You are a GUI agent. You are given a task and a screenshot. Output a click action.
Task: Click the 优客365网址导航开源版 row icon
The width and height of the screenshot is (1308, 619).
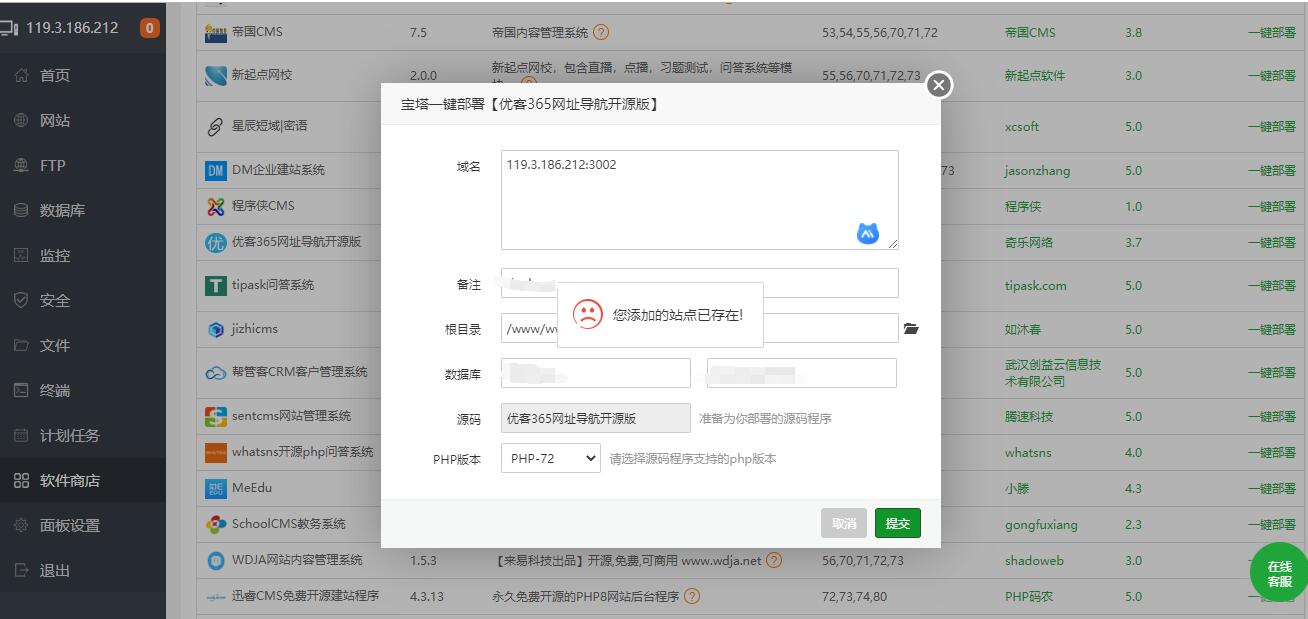[215, 242]
